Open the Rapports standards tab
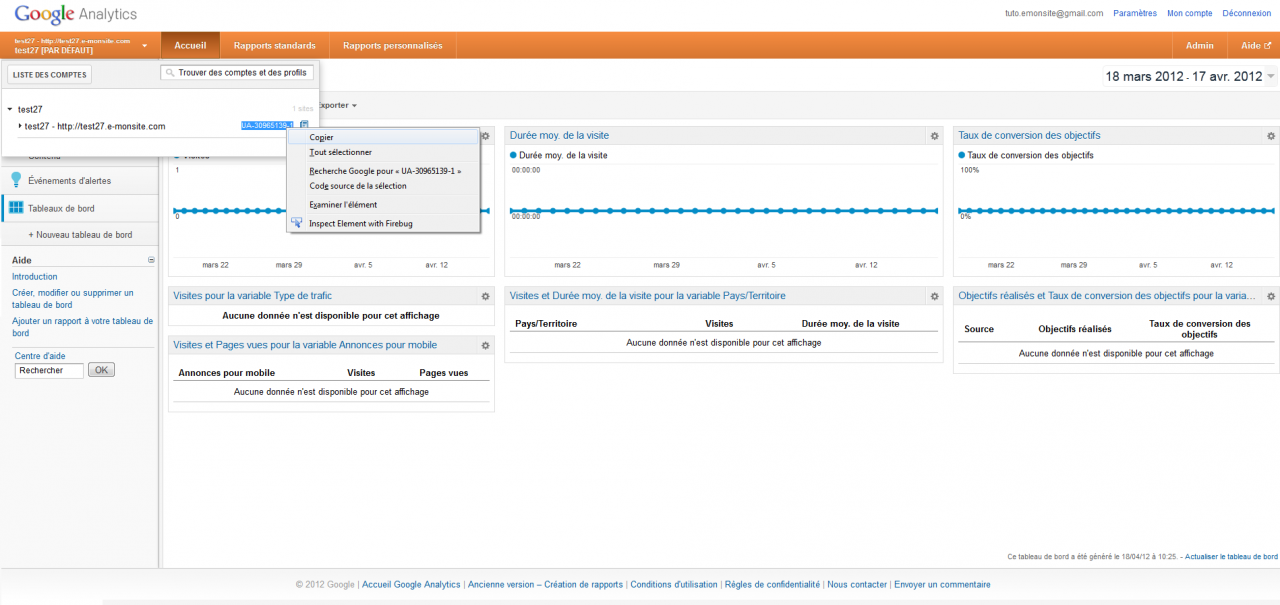Screen dimensions: 1280x605 [275, 45]
